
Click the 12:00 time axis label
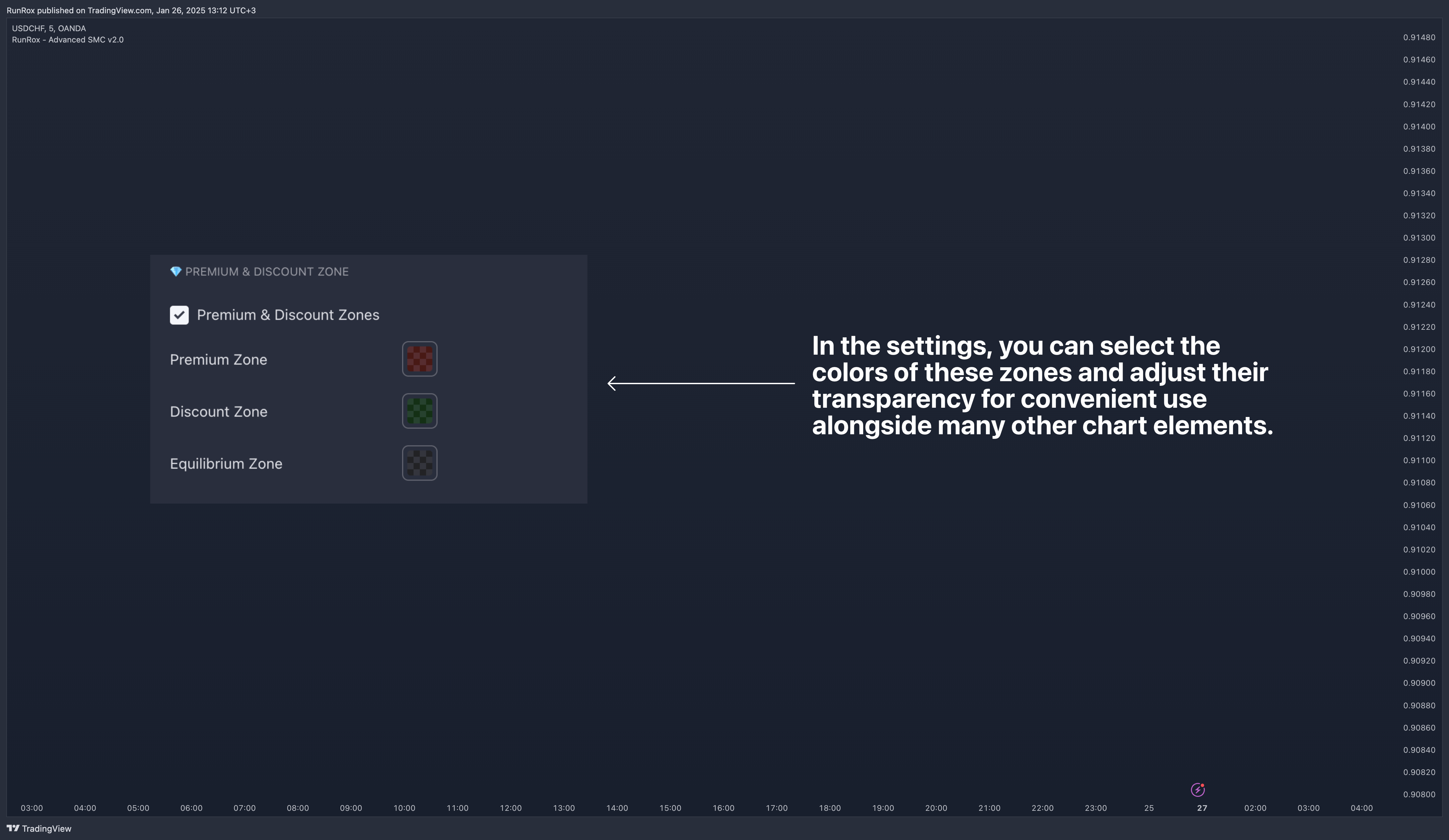511,808
